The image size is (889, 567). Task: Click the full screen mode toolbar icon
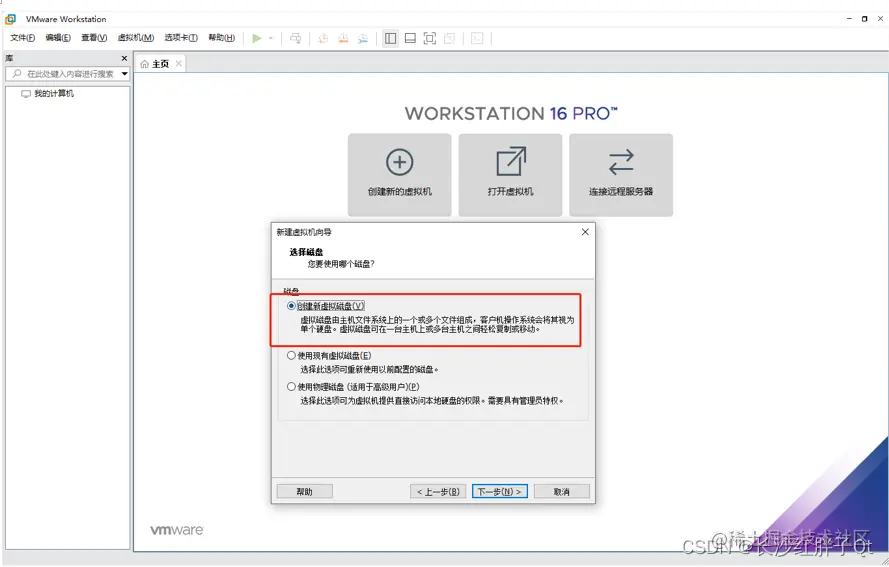click(x=430, y=38)
